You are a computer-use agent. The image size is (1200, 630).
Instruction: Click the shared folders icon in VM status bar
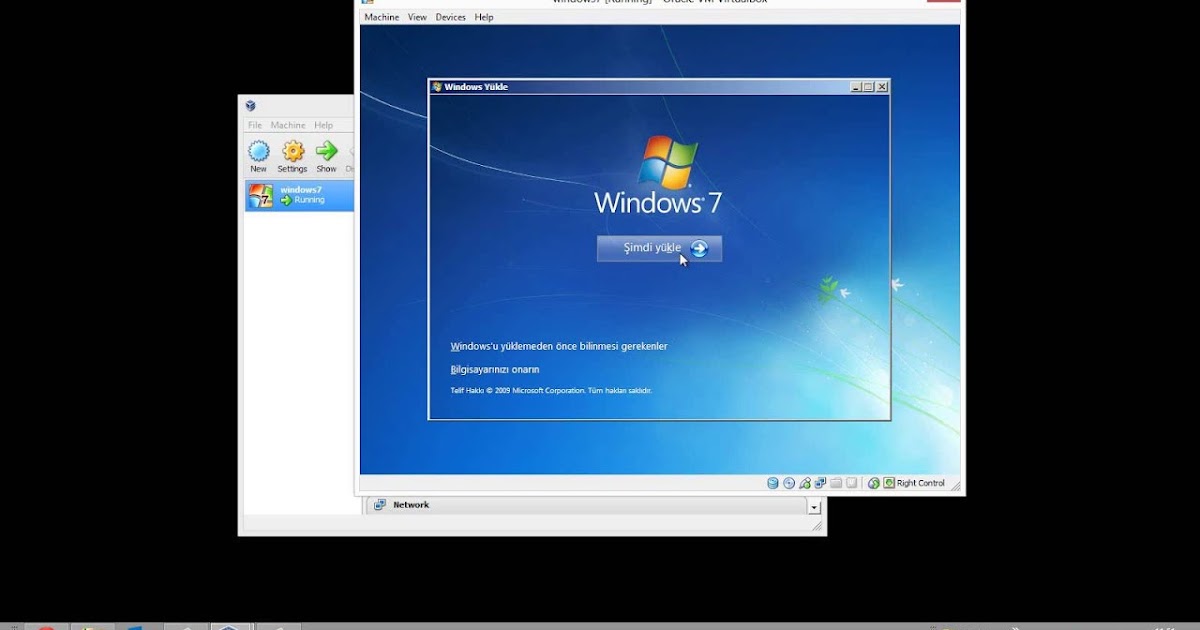click(x=836, y=483)
